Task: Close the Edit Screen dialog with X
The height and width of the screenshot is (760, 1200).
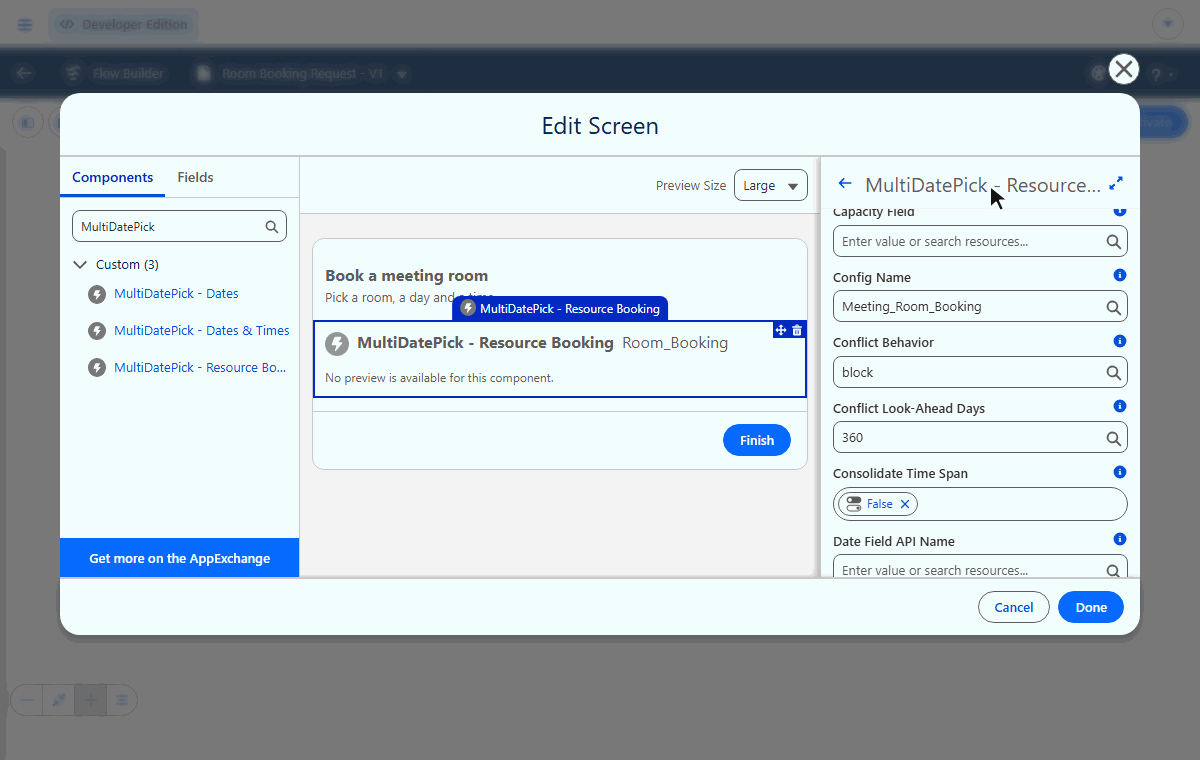Action: 1125,69
